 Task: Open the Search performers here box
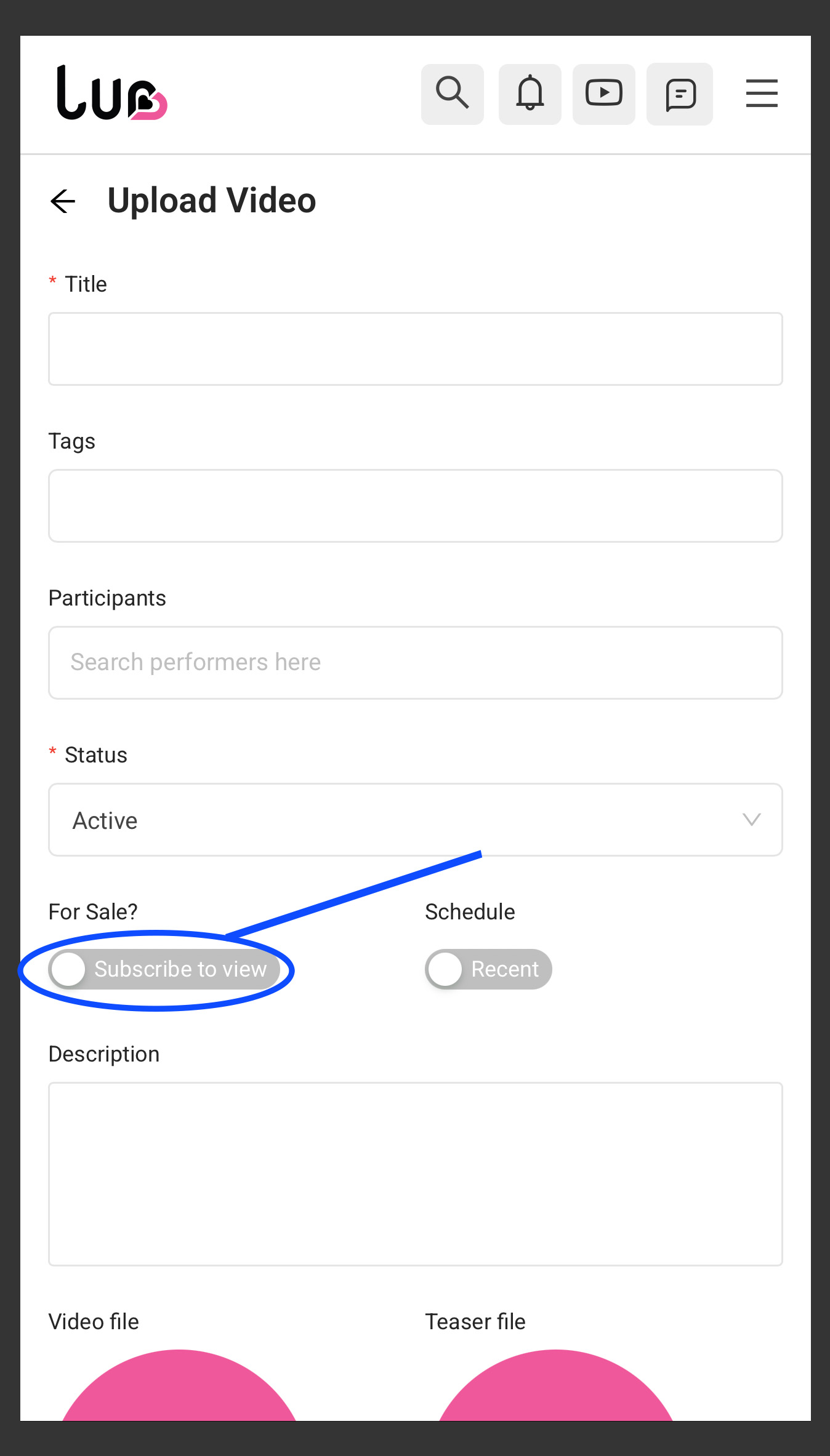tap(416, 663)
